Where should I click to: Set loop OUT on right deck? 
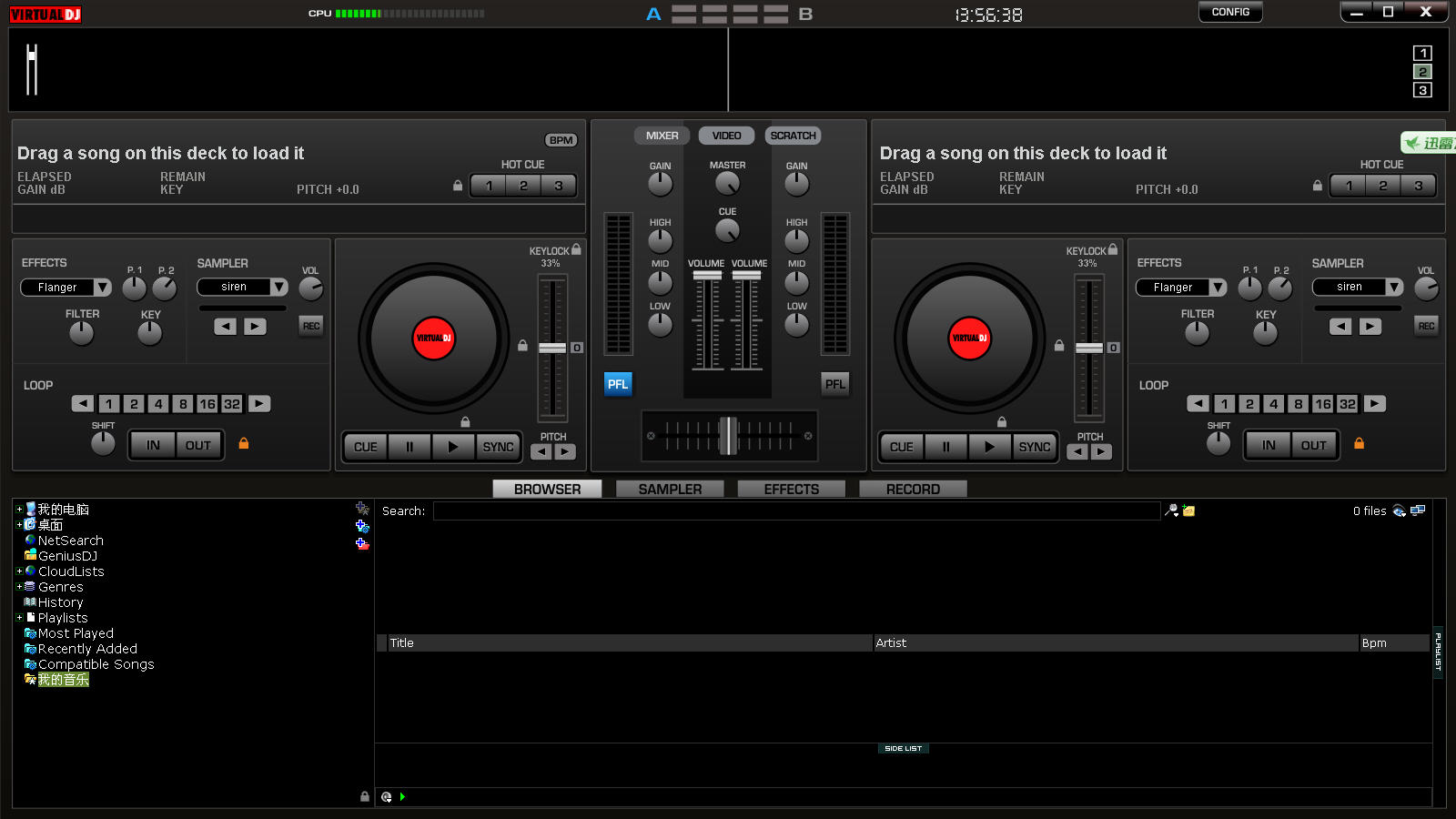pyautogui.click(x=1313, y=445)
